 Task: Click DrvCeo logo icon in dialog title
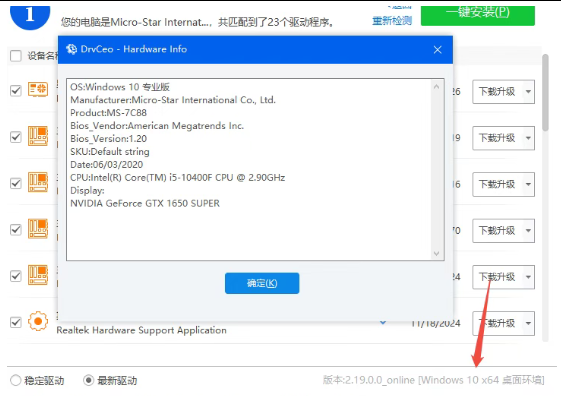[72, 49]
